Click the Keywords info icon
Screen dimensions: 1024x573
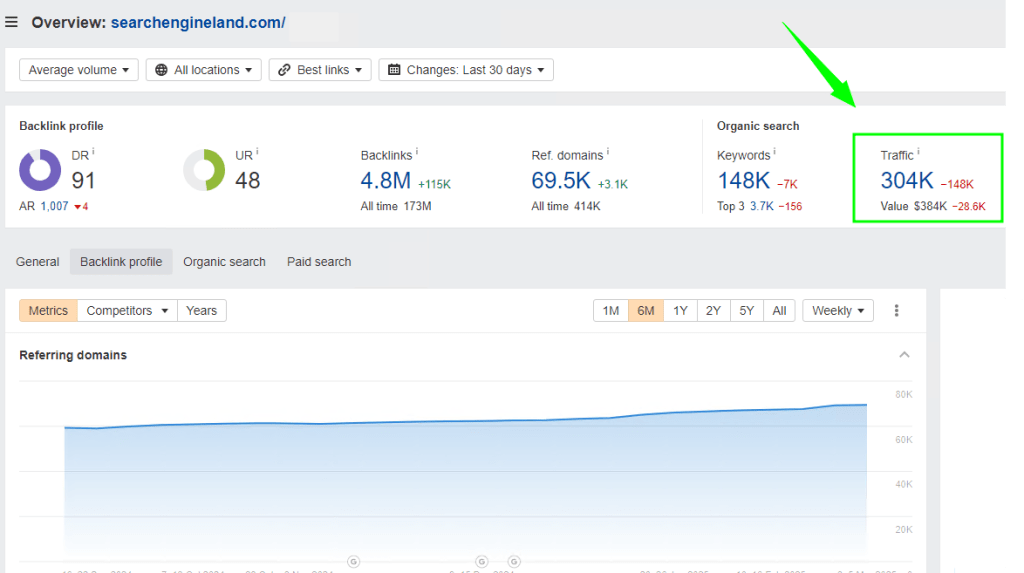[x=775, y=152]
